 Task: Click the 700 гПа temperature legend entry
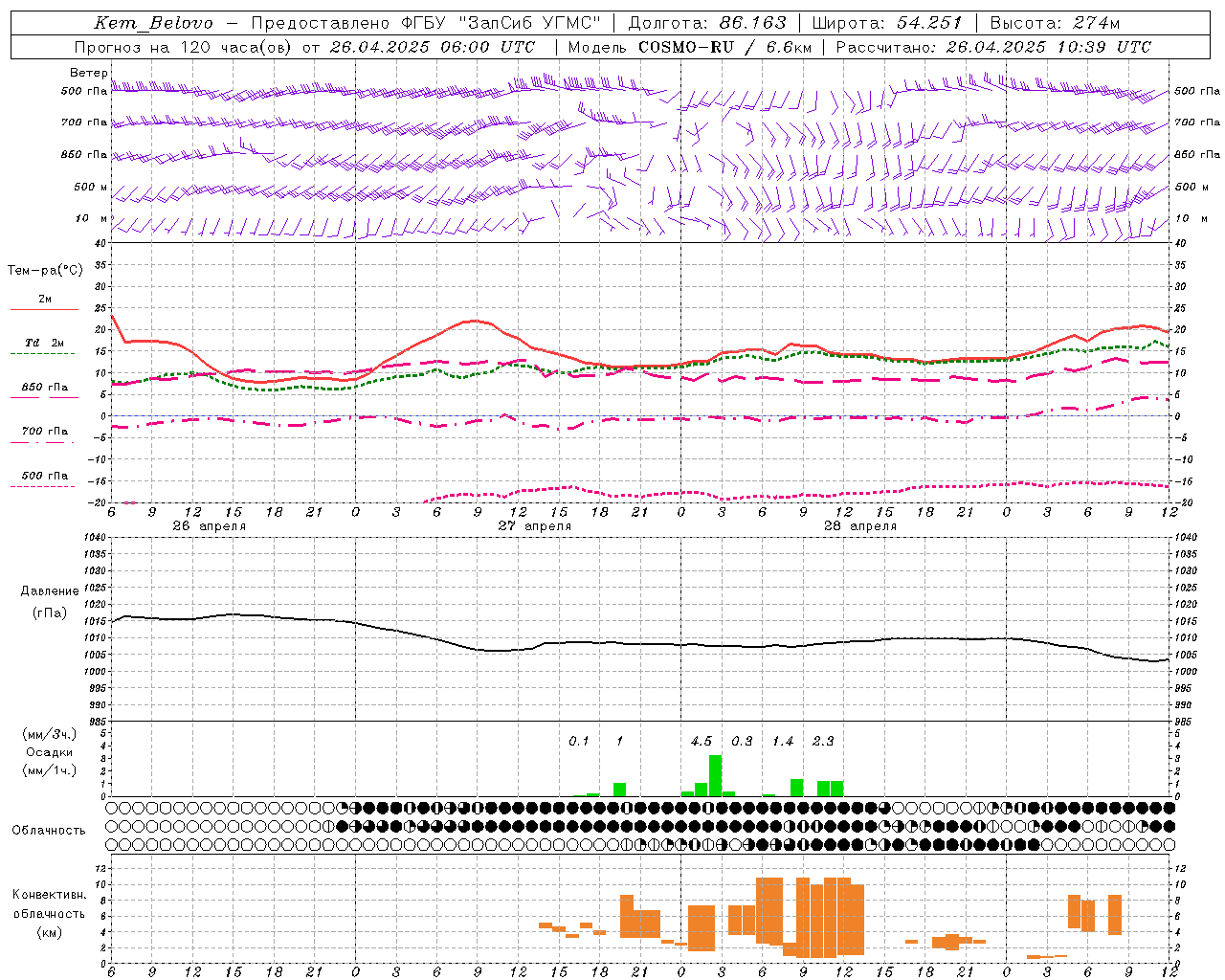coord(44,431)
